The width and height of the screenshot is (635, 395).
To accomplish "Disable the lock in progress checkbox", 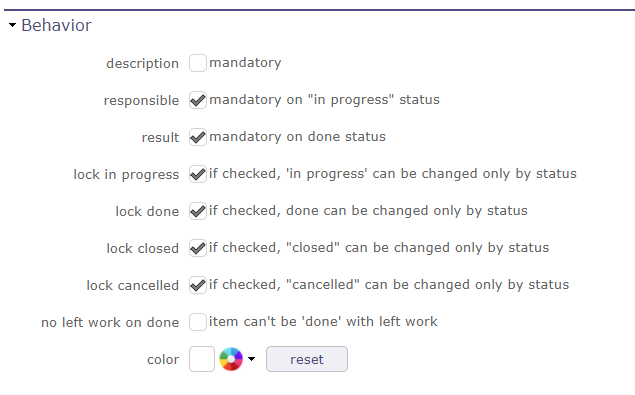I will pos(198,174).
